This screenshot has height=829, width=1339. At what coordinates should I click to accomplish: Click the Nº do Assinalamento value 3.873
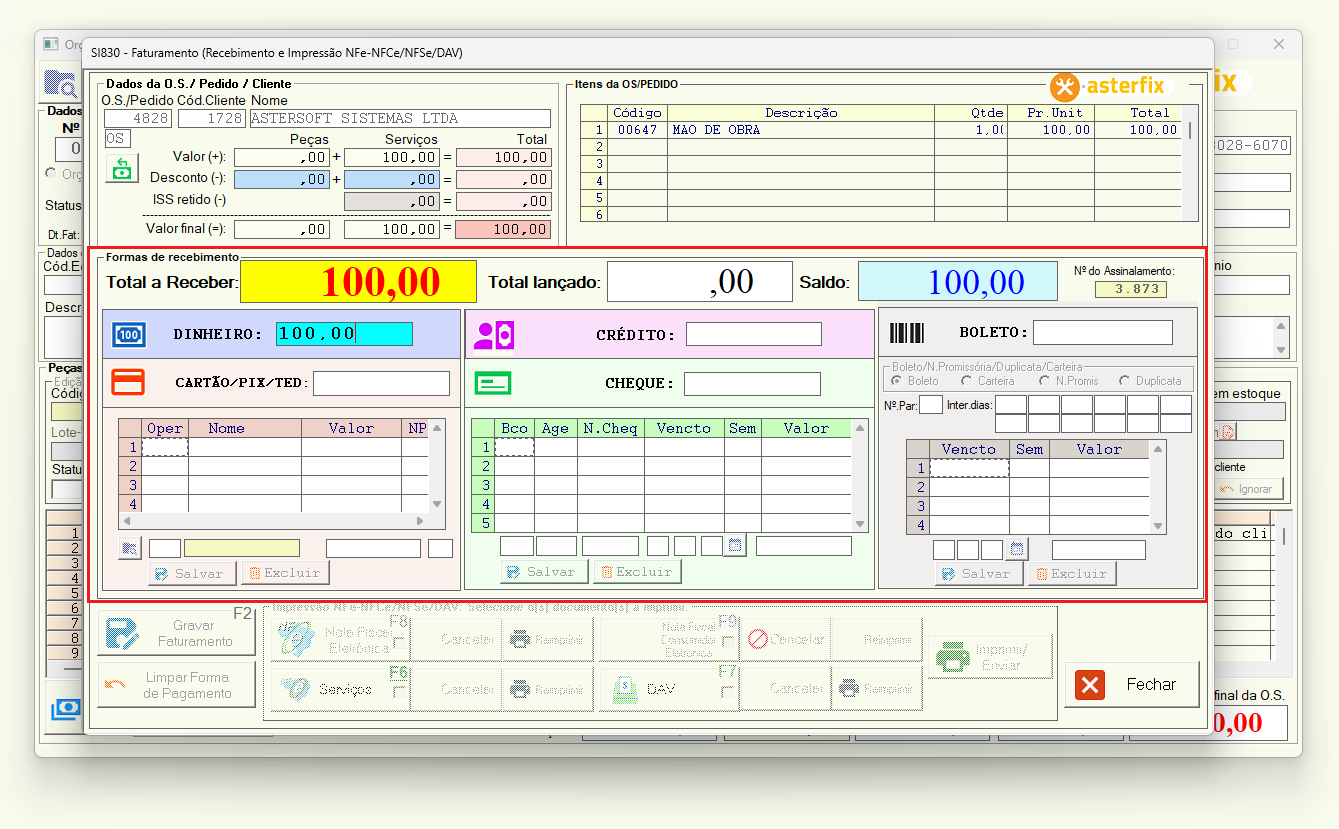click(1130, 289)
